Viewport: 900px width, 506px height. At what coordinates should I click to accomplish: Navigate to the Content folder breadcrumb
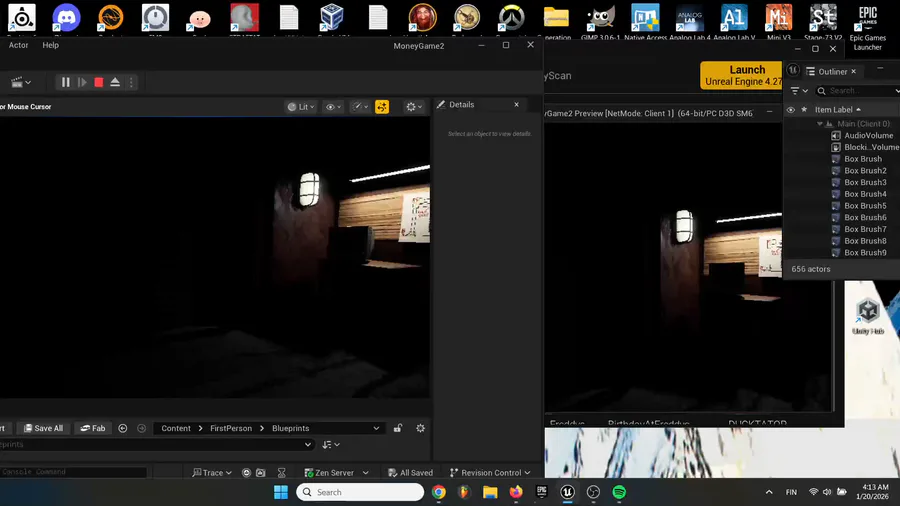pos(176,428)
